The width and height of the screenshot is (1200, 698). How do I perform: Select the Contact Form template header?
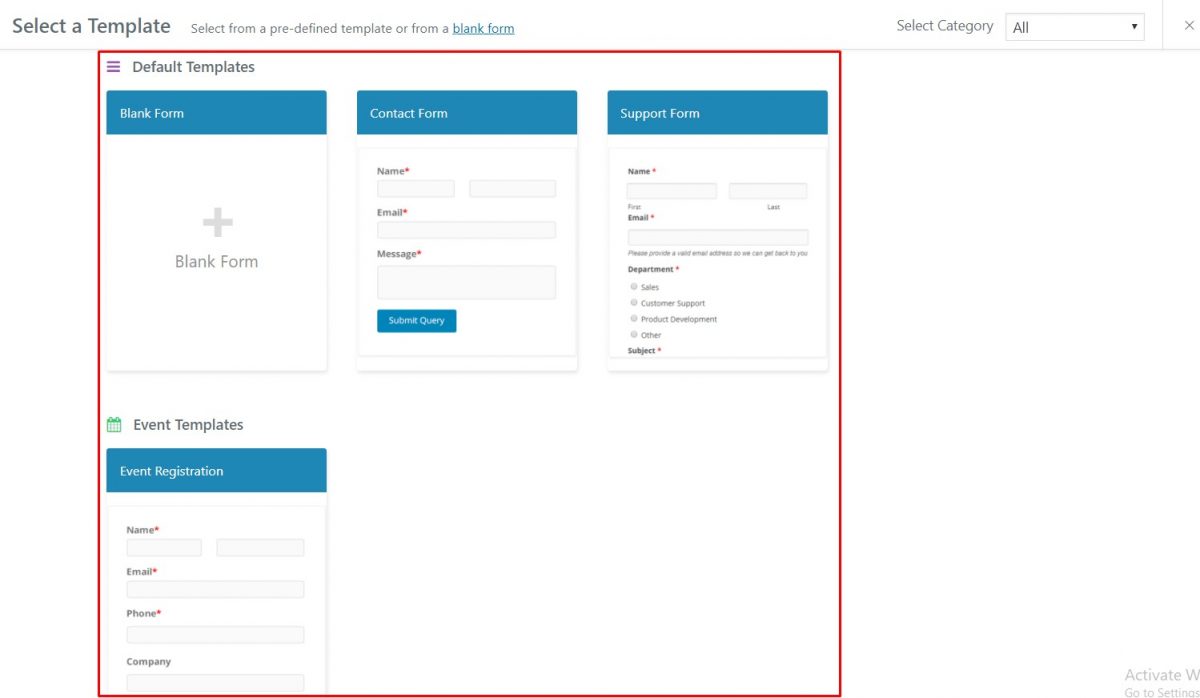pyautogui.click(x=466, y=112)
